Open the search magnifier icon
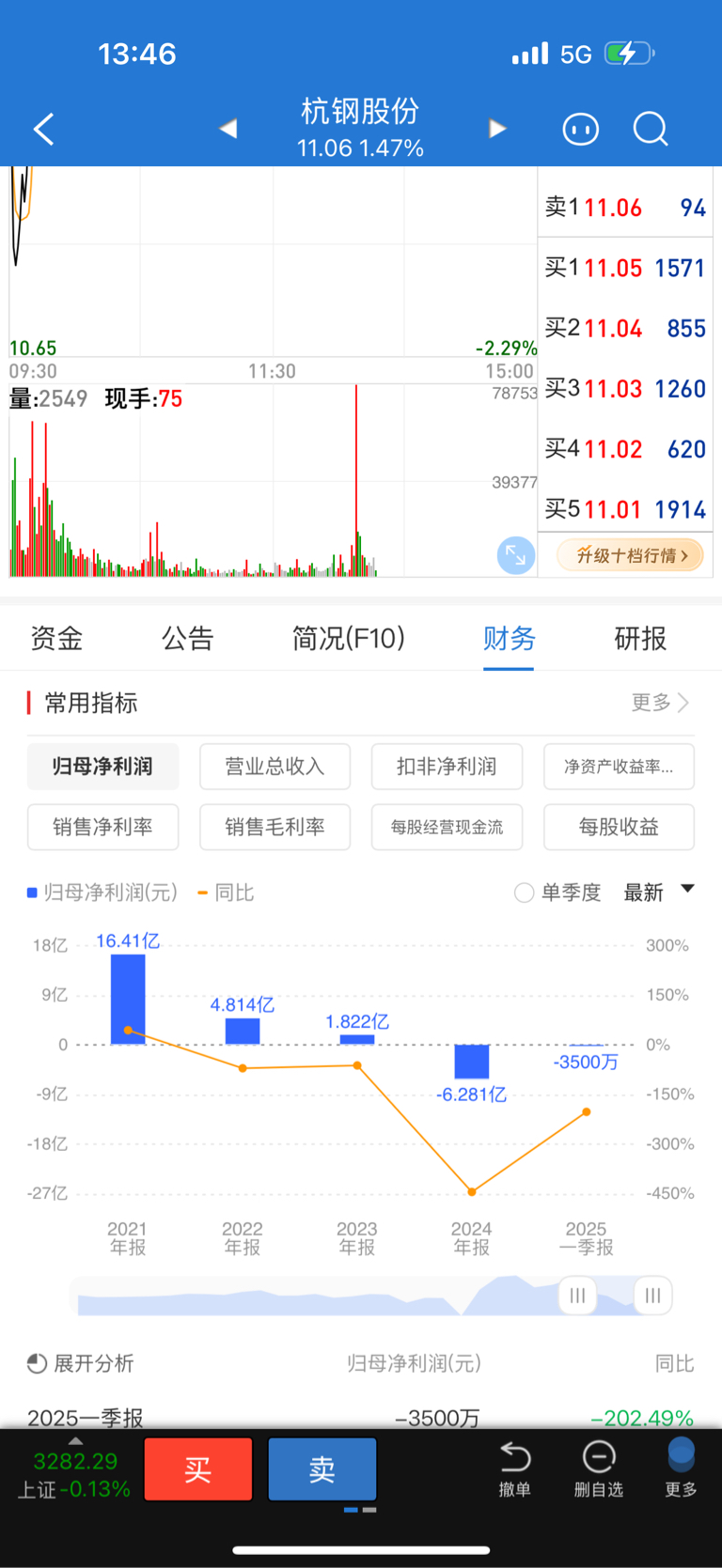Viewport: 722px width, 1568px height. (x=651, y=129)
